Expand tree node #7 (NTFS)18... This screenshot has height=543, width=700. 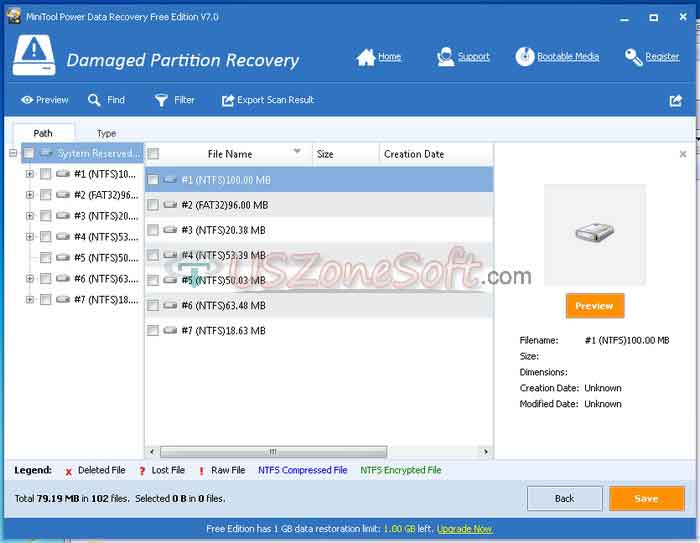point(29,299)
